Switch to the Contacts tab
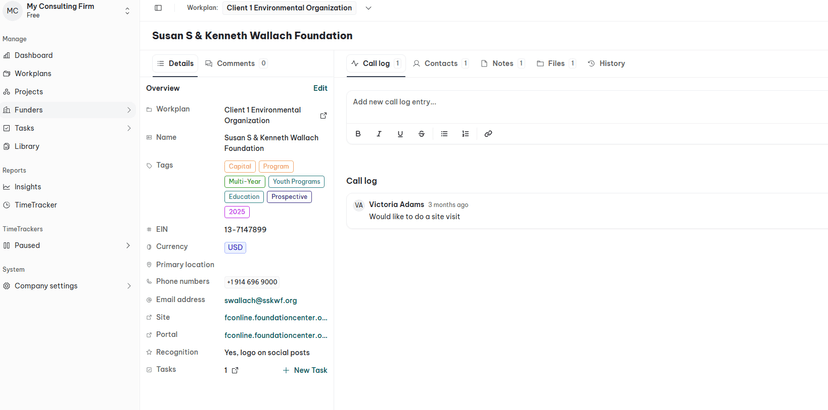 tap(440, 63)
